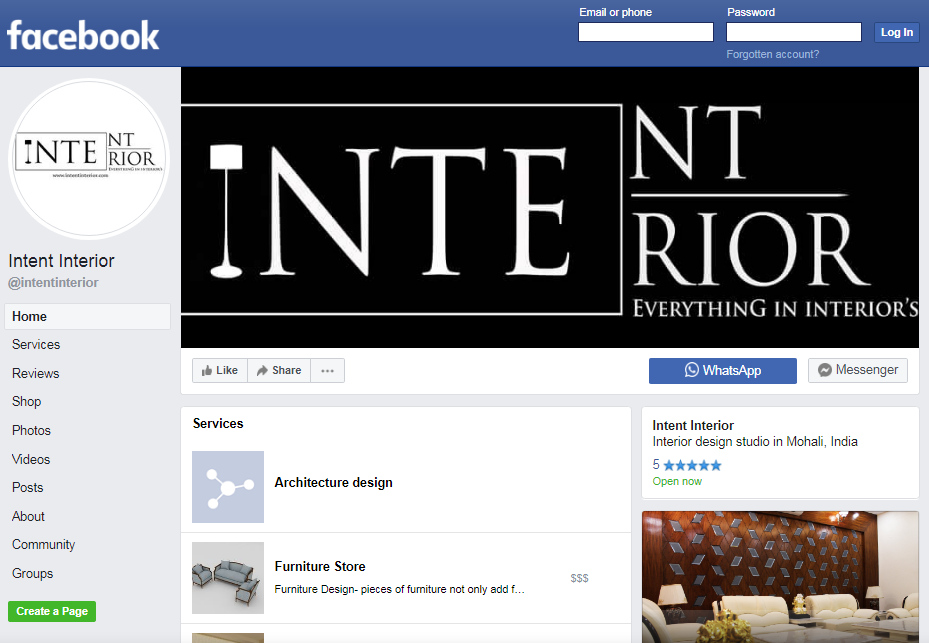Viewport: 929px width, 643px height.
Task: Focus the Email or phone field
Action: pos(646,32)
